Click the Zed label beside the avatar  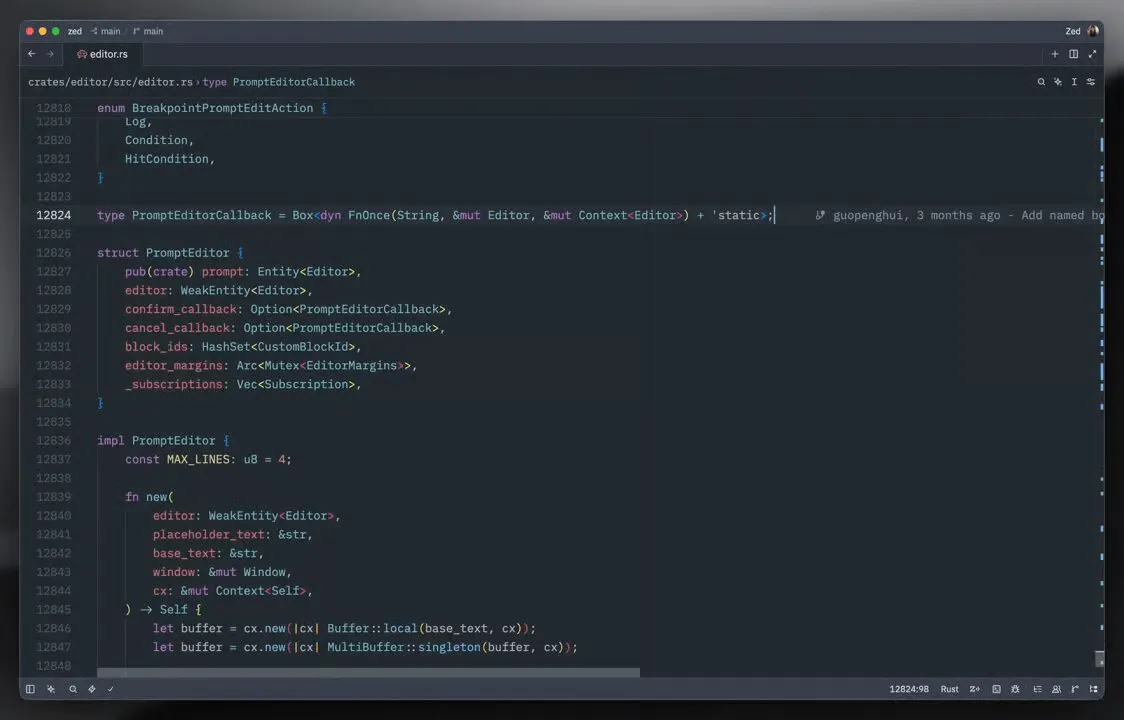click(x=1072, y=31)
